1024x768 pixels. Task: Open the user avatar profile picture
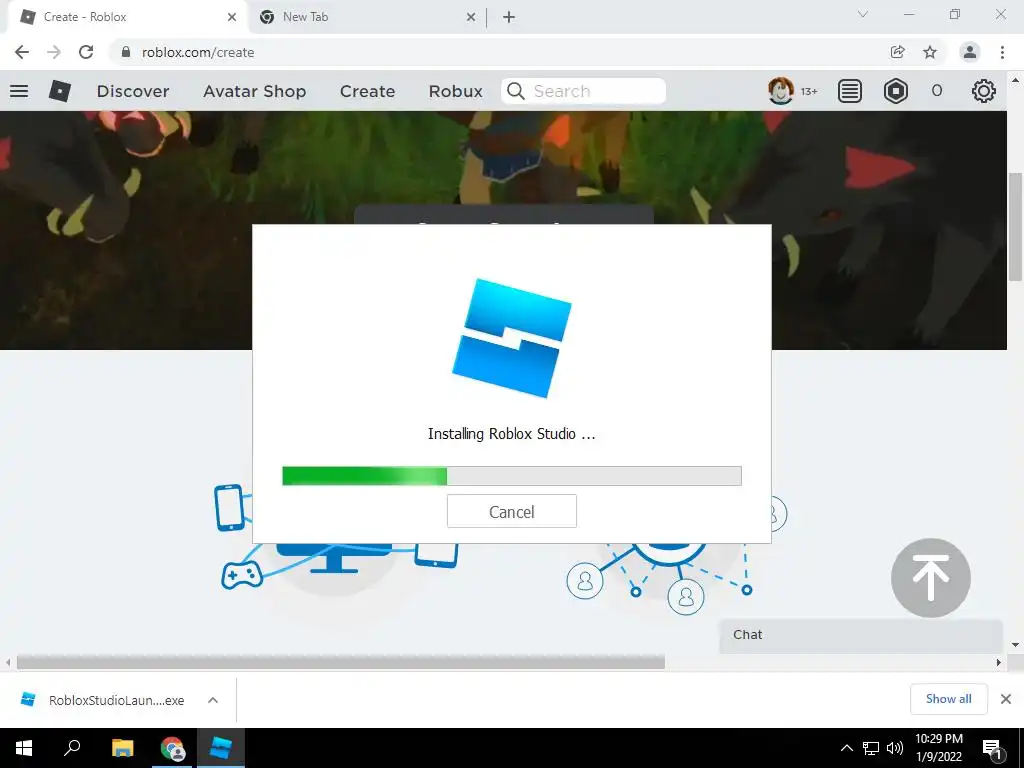780,91
